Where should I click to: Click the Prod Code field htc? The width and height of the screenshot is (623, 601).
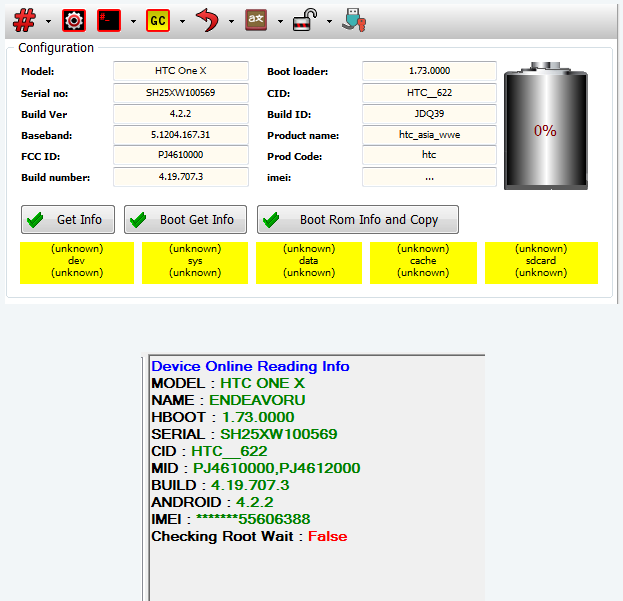[x=430, y=155]
